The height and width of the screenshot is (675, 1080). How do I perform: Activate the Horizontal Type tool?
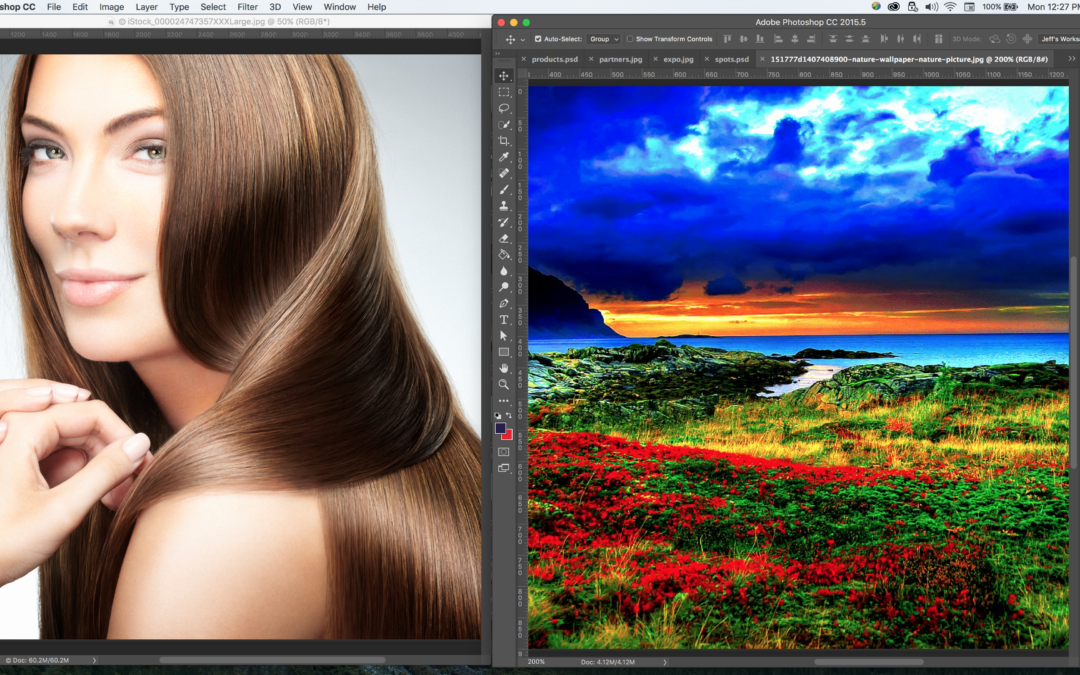(504, 320)
